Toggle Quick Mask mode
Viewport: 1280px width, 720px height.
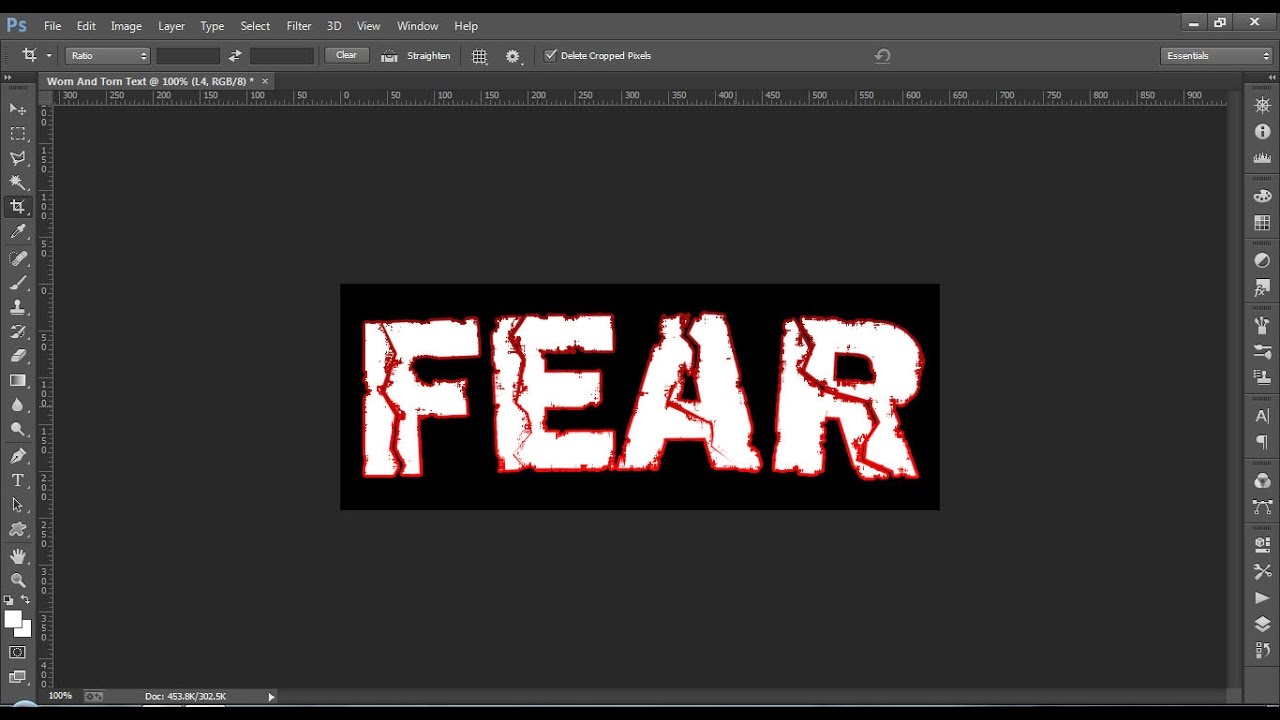click(x=18, y=653)
